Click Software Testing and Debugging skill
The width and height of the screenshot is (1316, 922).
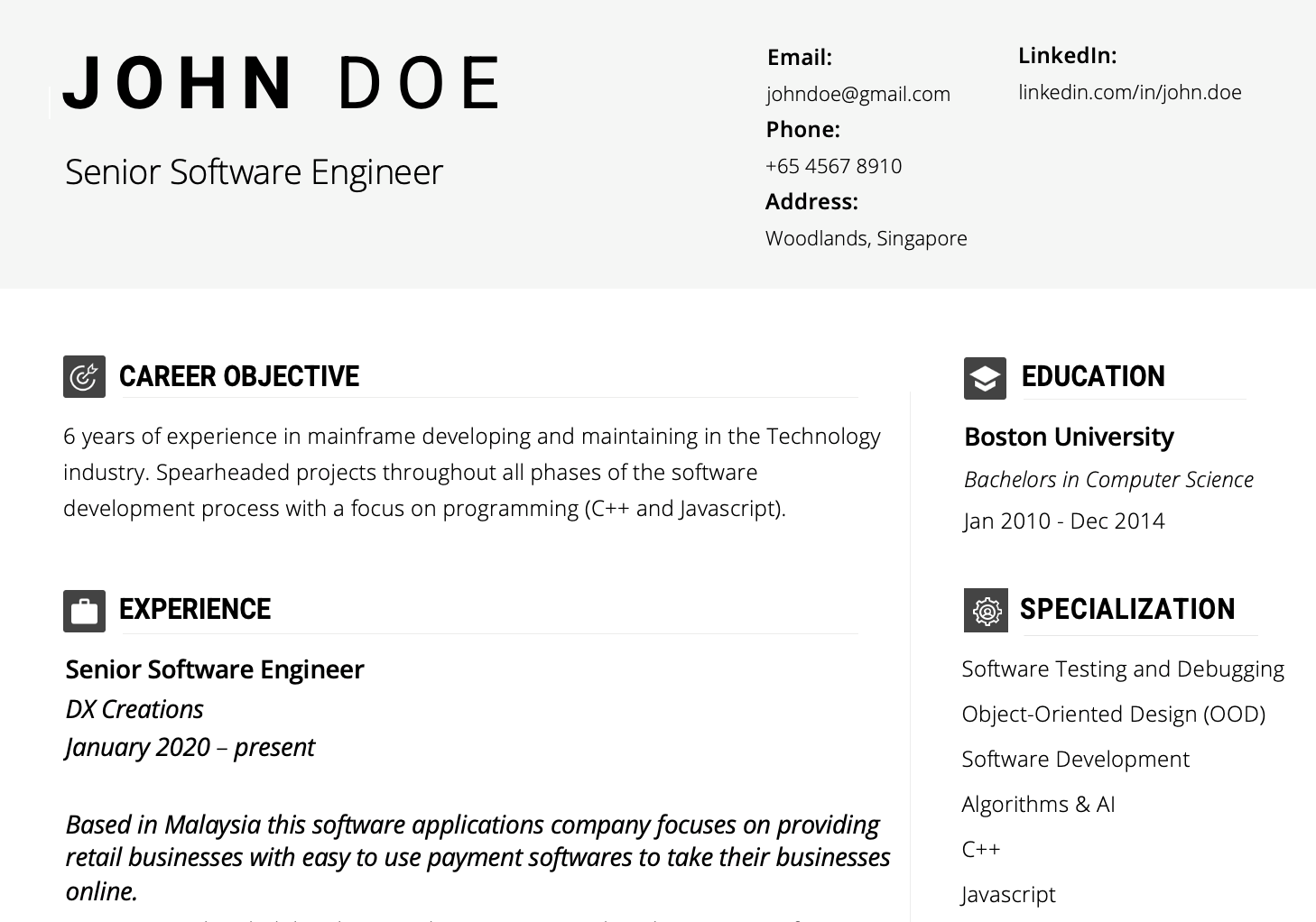pyautogui.click(x=1123, y=668)
